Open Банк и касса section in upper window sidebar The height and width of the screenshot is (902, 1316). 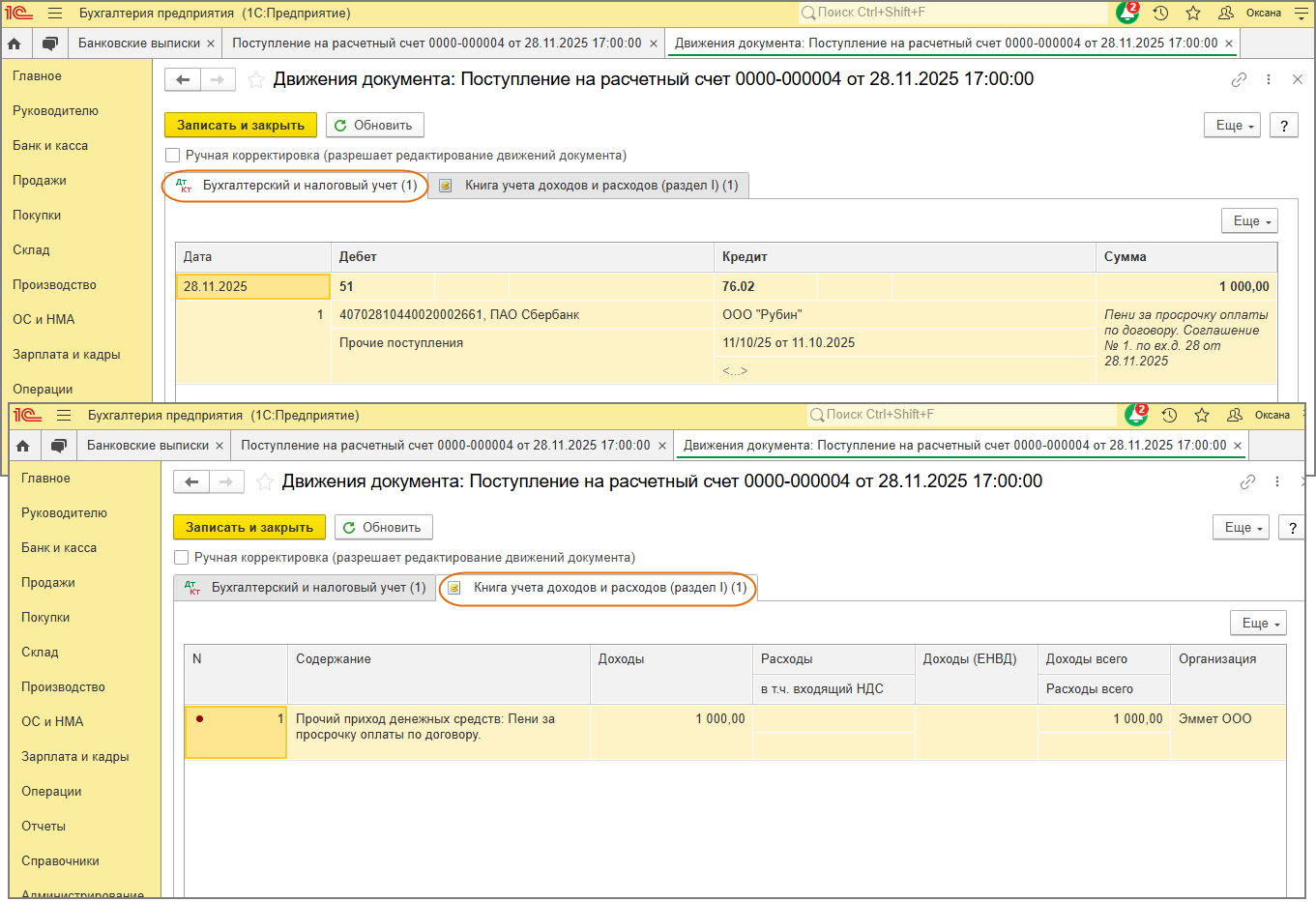50,146
